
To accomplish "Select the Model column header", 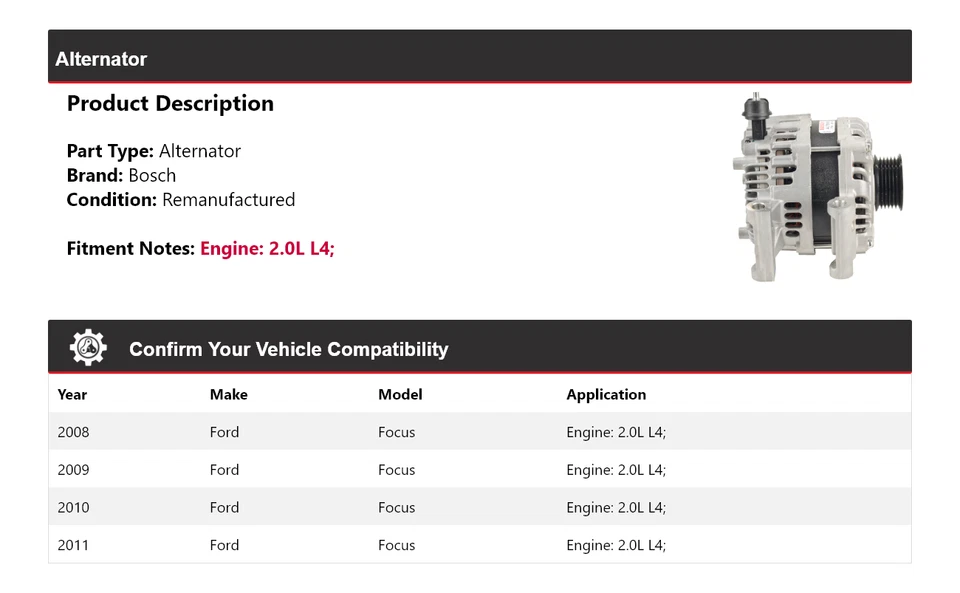I will point(400,394).
